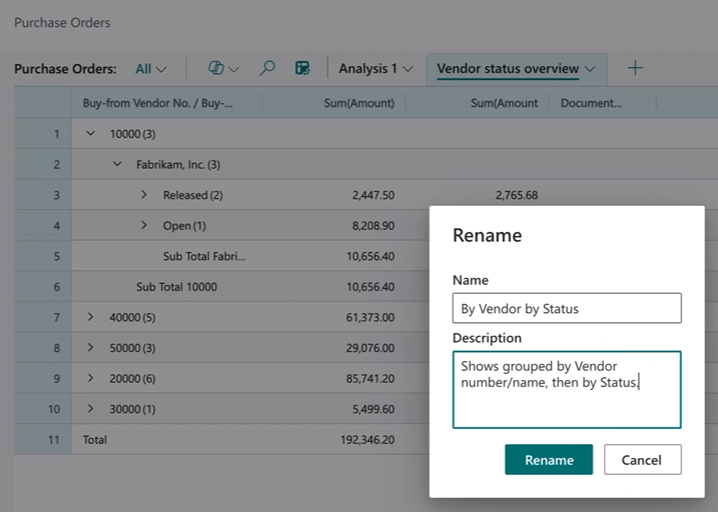Expand the 50000 (3) vendor group
The image size is (718, 512).
pyautogui.click(x=90, y=348)
